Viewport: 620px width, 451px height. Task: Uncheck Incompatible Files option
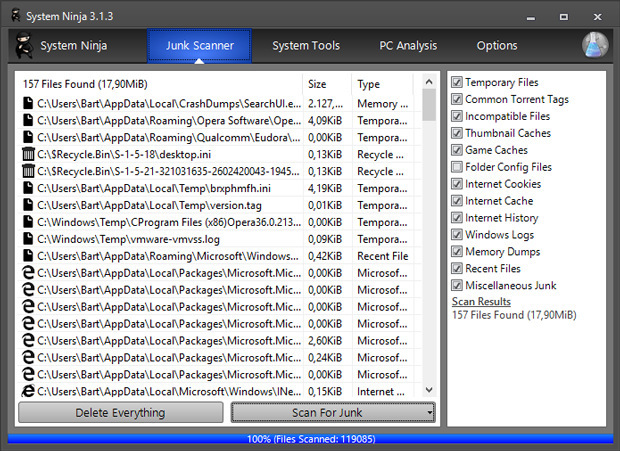pos(457,116)
